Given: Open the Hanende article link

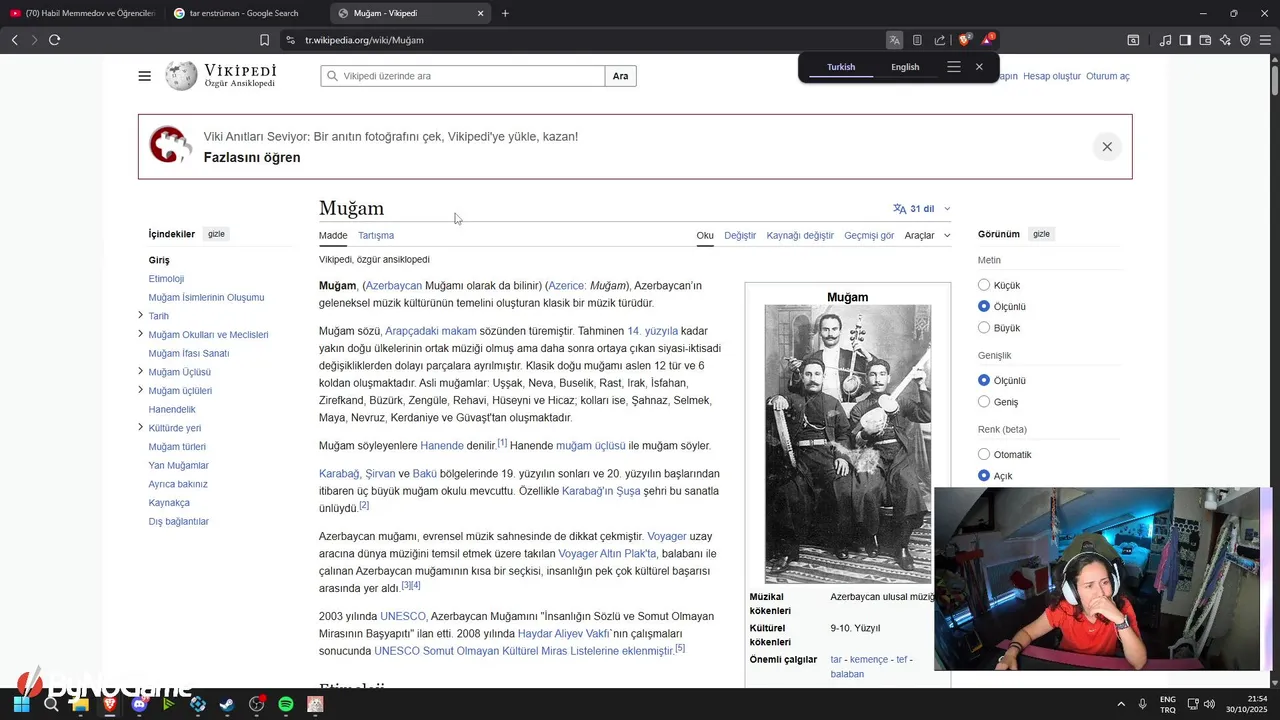Looking at the screenshot, I should [x=442, y=446].
